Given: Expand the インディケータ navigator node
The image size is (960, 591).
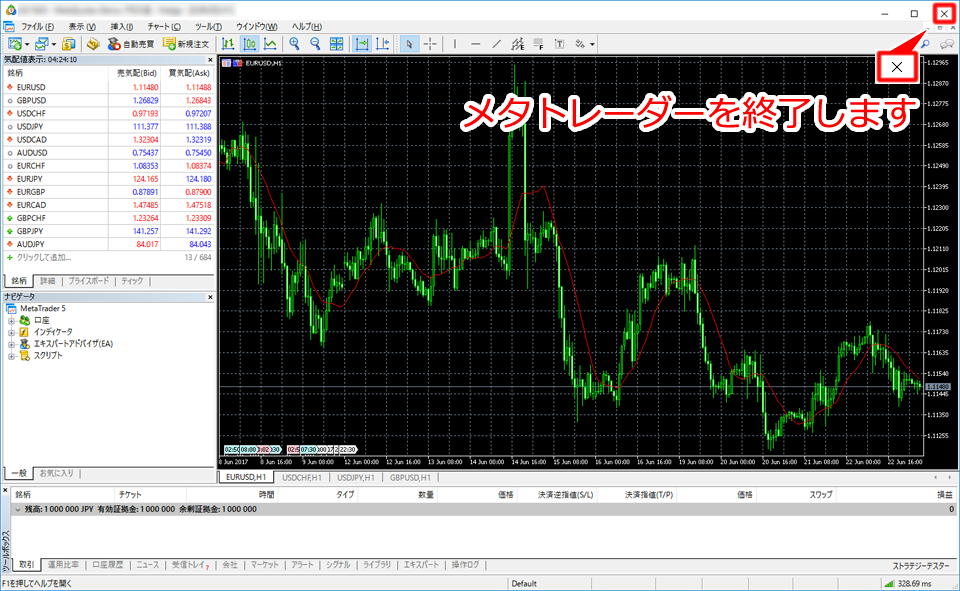Looking at the screenshot, I should coord(12,333).
